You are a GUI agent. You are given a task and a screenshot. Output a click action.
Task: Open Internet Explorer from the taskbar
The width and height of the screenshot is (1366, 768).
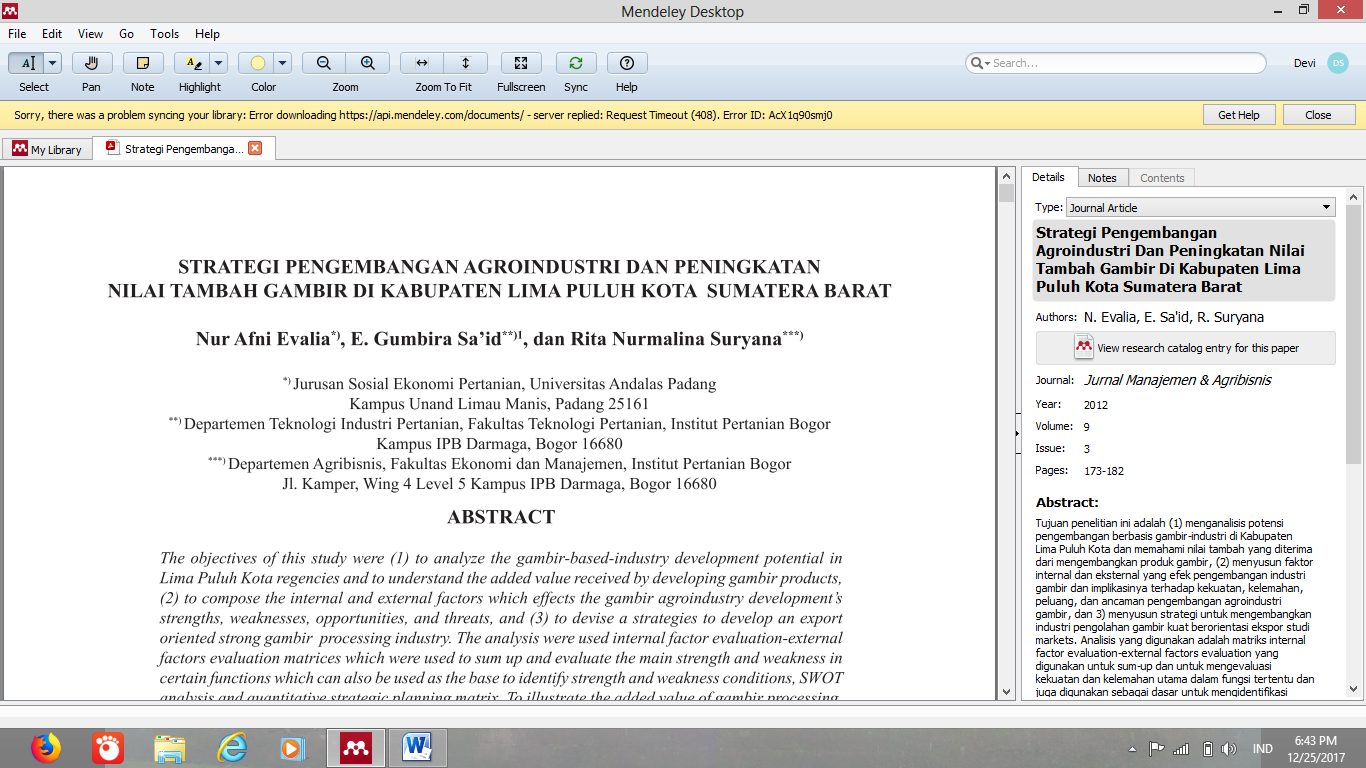point(231,748)
